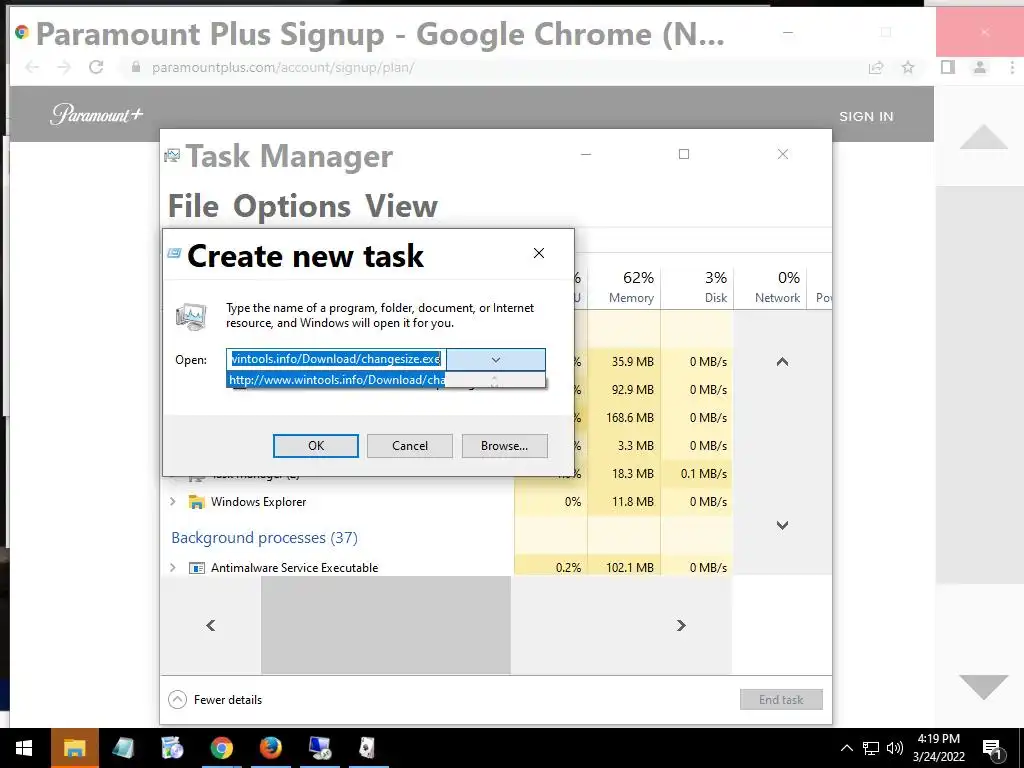Bookmark page with Chrome star icon
Screen dimensions: 1024x768
point(908,67)
